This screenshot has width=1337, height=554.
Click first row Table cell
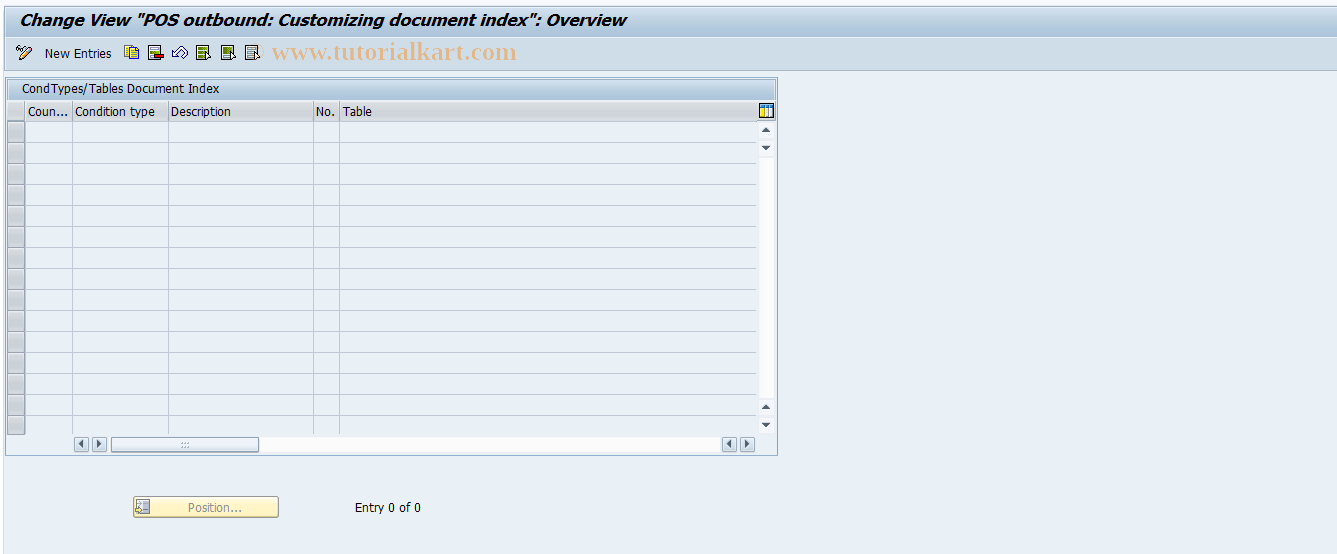(x=548, y=132)
